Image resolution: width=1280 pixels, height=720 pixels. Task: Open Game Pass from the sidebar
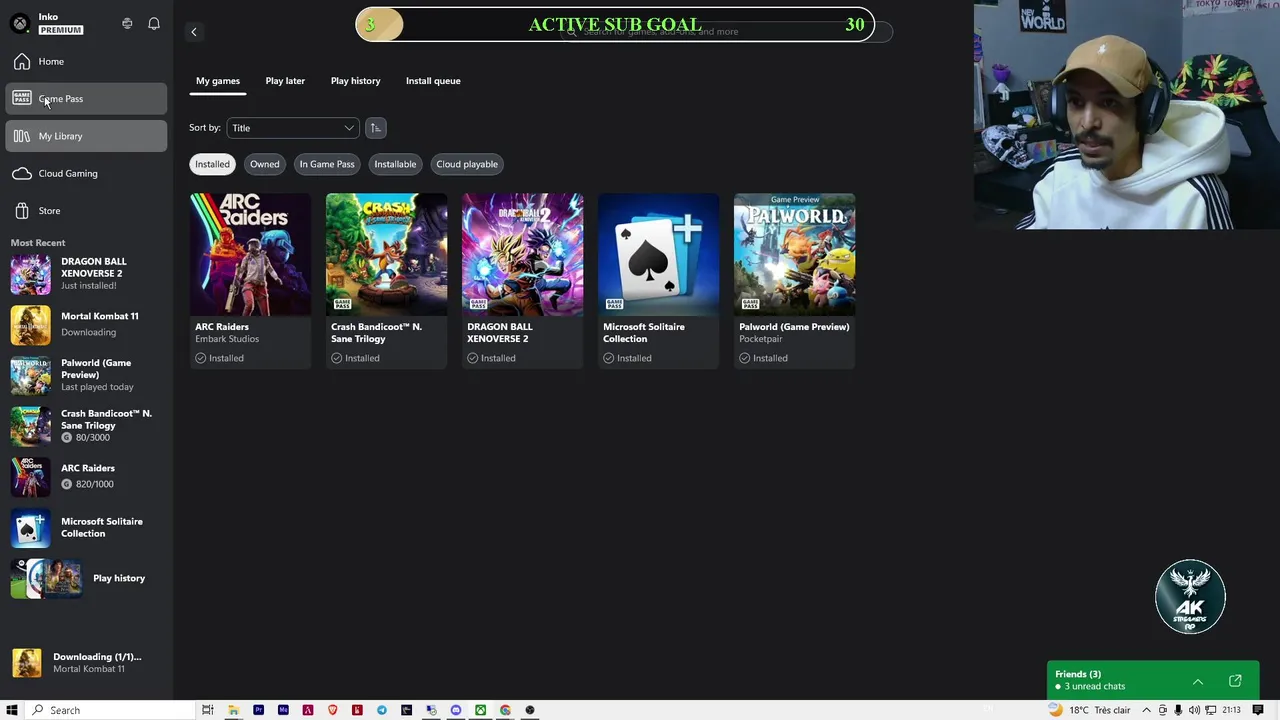click(86, 99)
